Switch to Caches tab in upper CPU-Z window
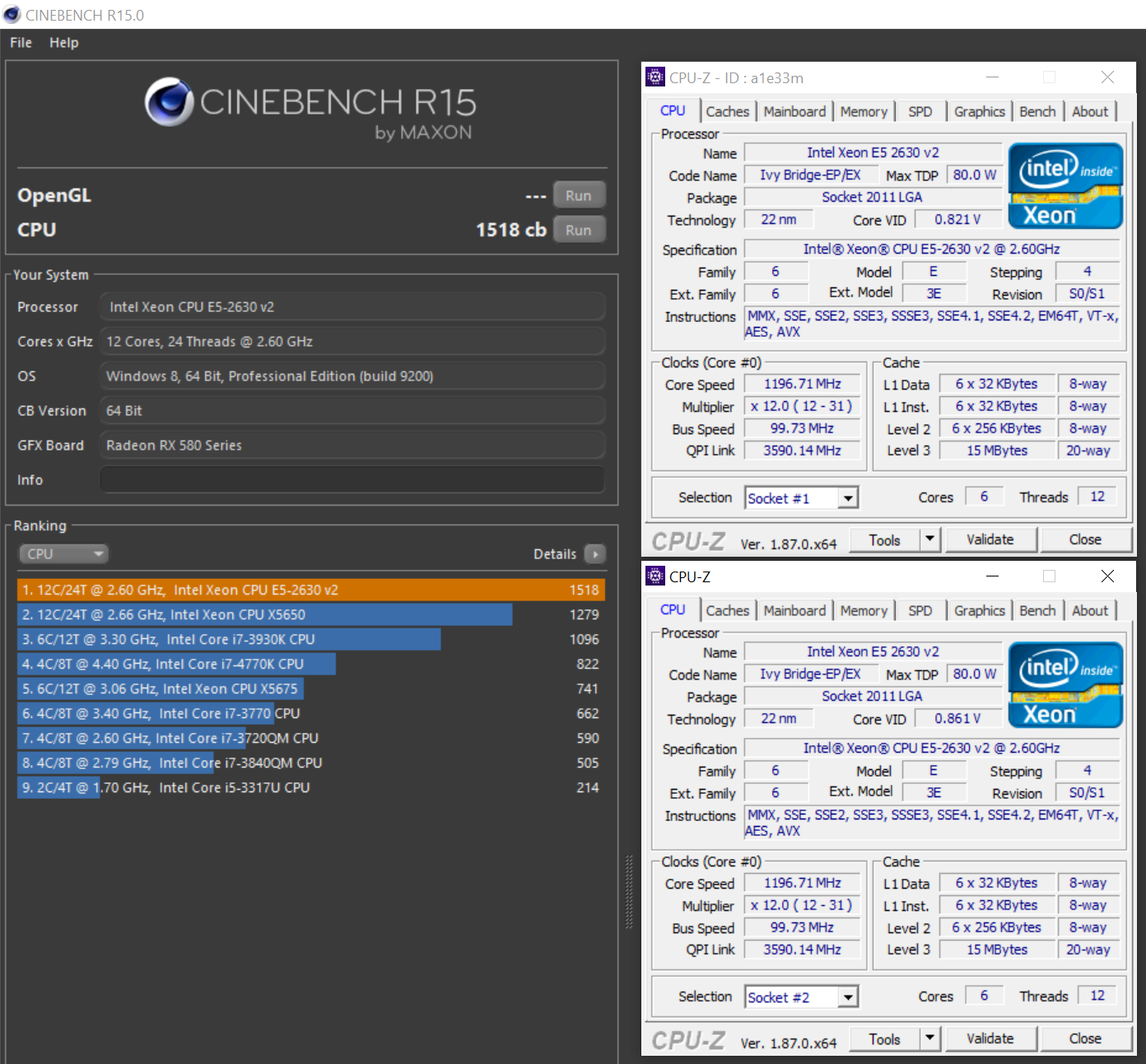The height and width of the screenshot is (1064, 1146). click(x=728, y=111)
